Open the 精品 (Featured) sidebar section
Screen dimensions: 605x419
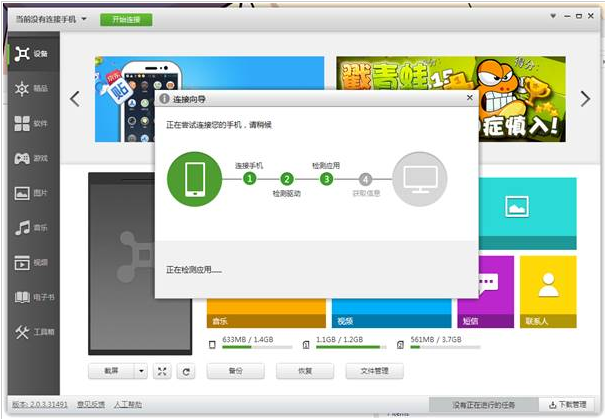[31, 89]
